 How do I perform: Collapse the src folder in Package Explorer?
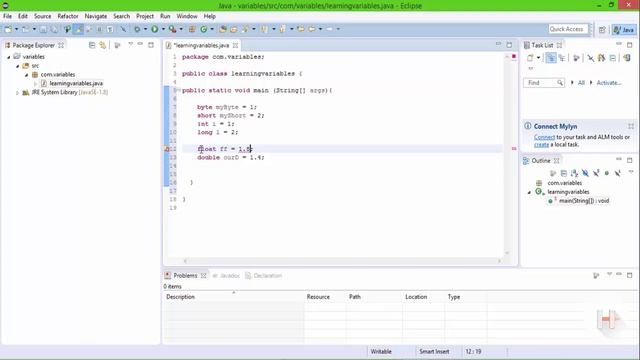click(18, 66)
